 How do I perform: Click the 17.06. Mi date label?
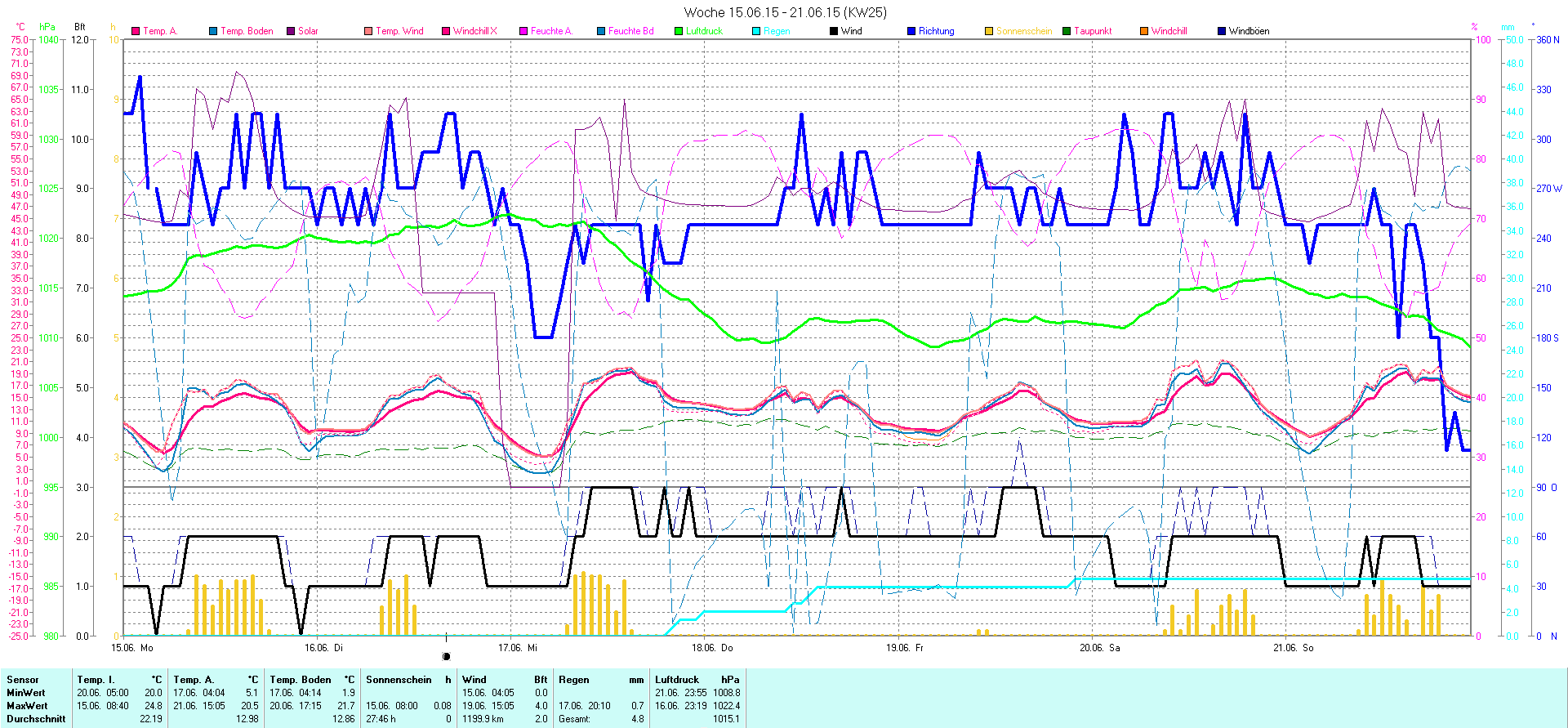click(x=518, y=648)
